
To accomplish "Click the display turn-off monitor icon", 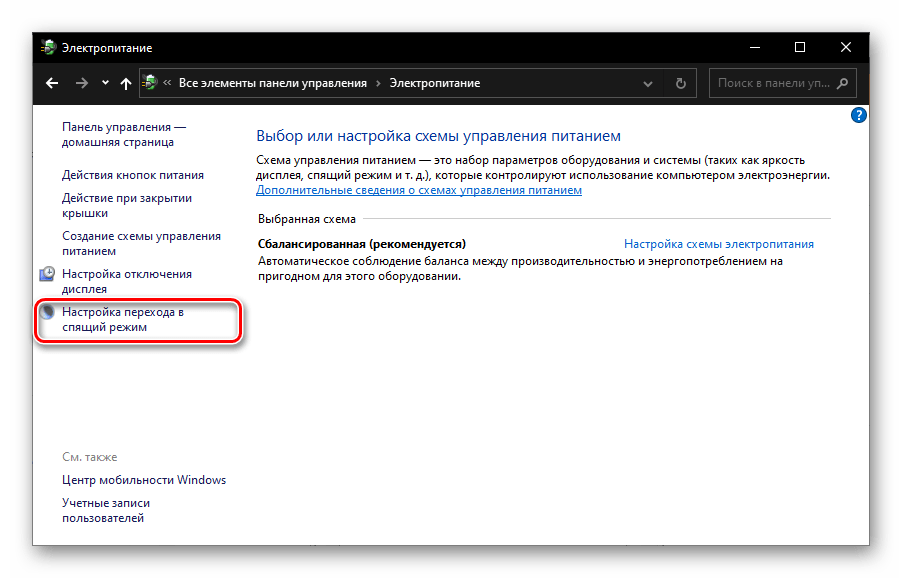I will point(47,274).
